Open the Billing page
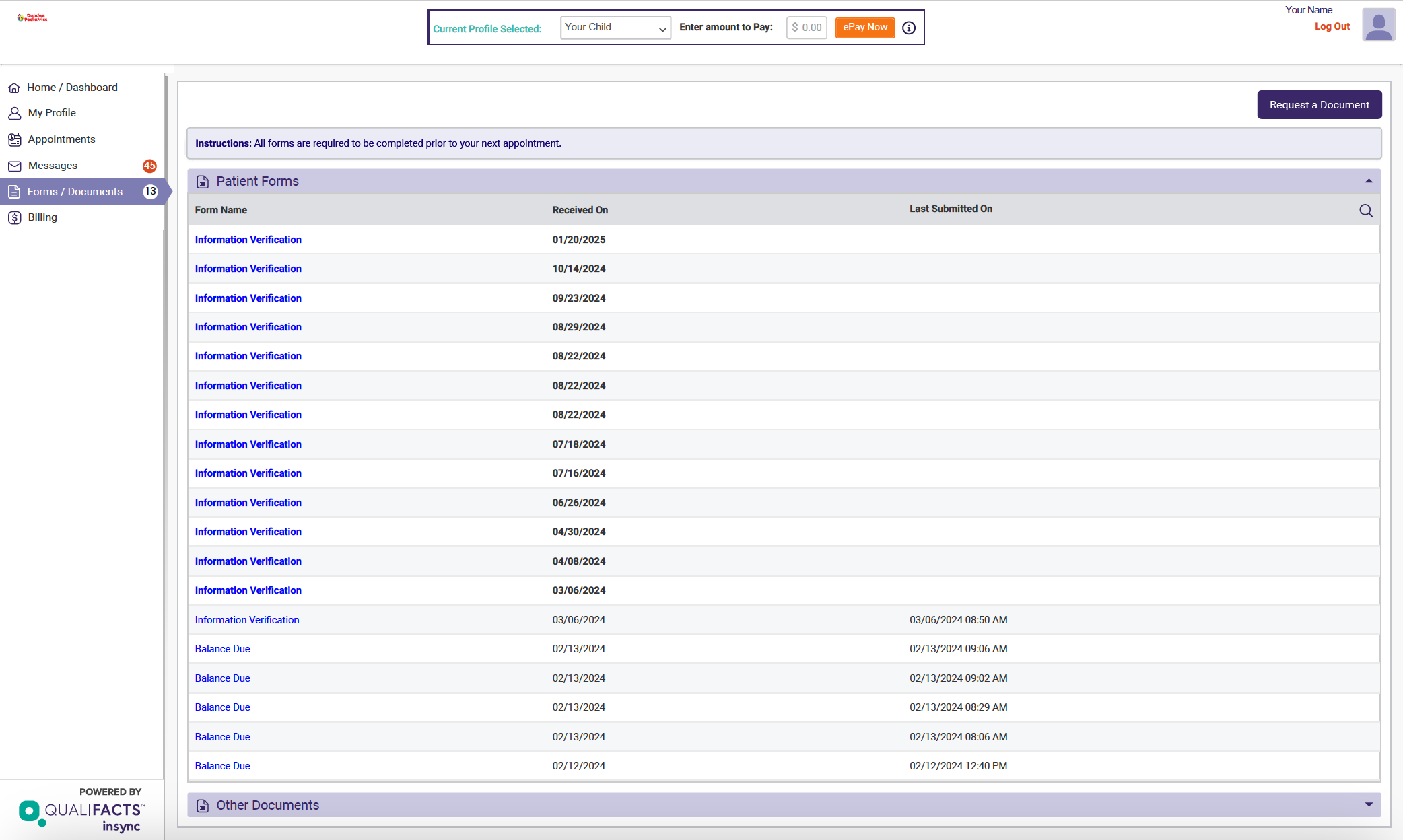Image resolution: width=1403 pixels, height=840 pixels. coord(42,217)
